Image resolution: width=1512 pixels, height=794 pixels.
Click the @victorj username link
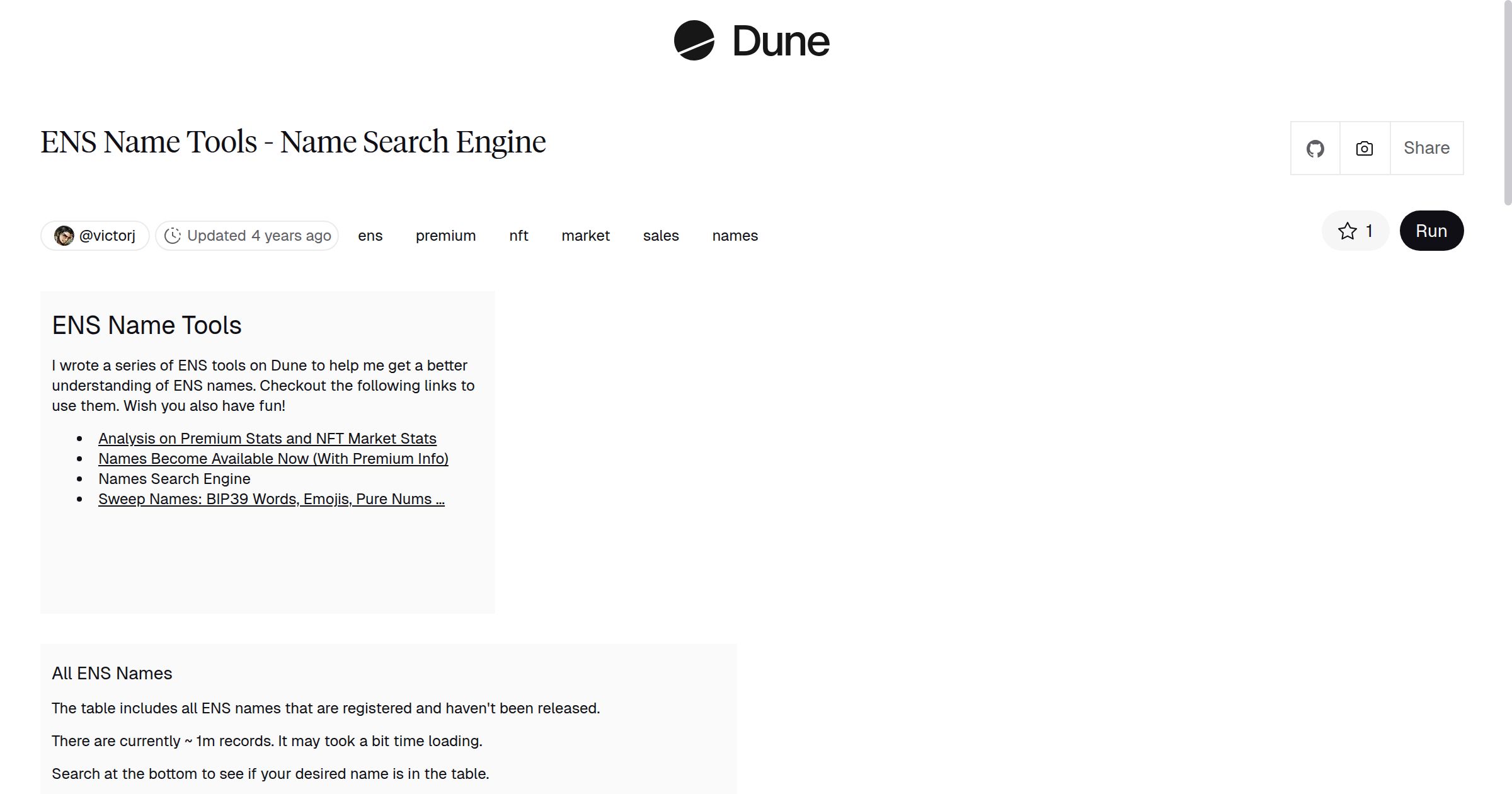coord(108,235)
